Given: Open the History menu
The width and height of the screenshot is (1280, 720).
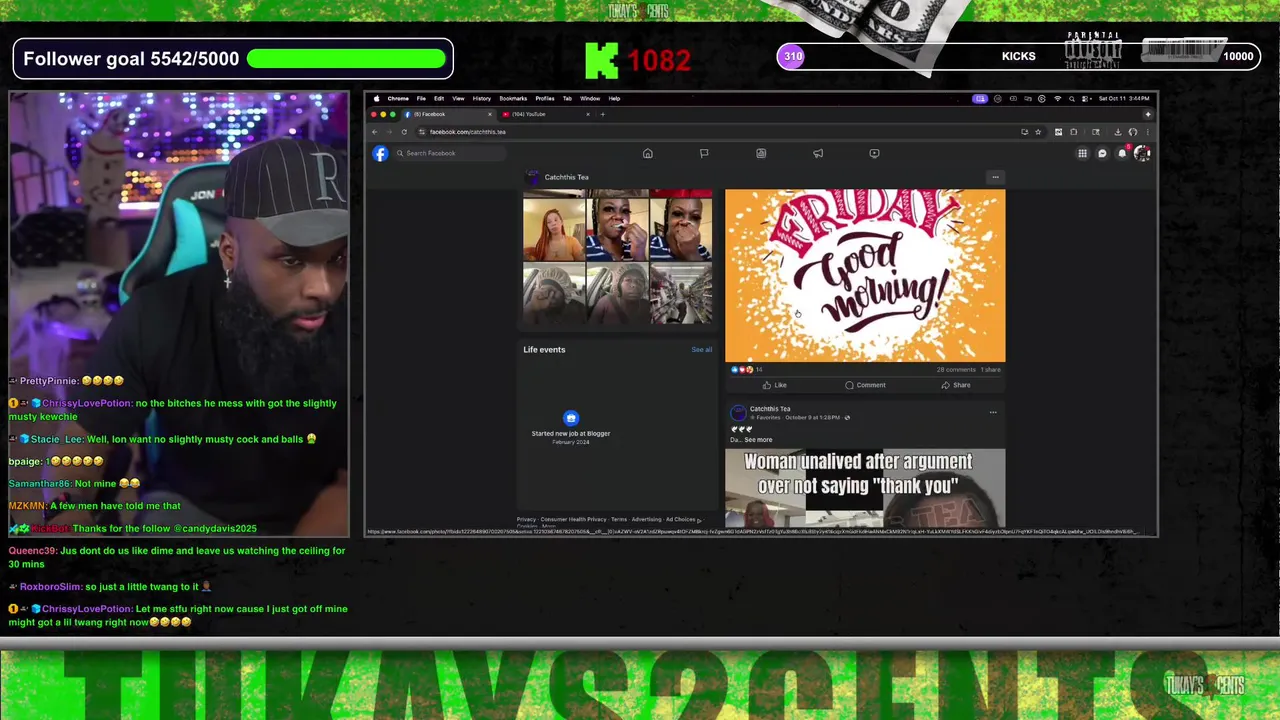Looking at the screenshot, I should coord(481,98).
